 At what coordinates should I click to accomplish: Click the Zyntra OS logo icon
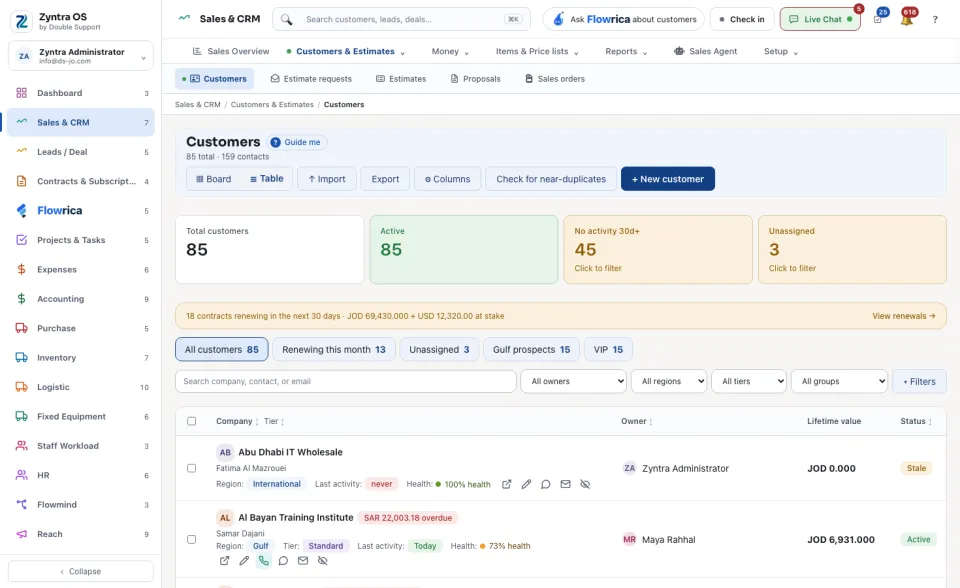(22, 21)
